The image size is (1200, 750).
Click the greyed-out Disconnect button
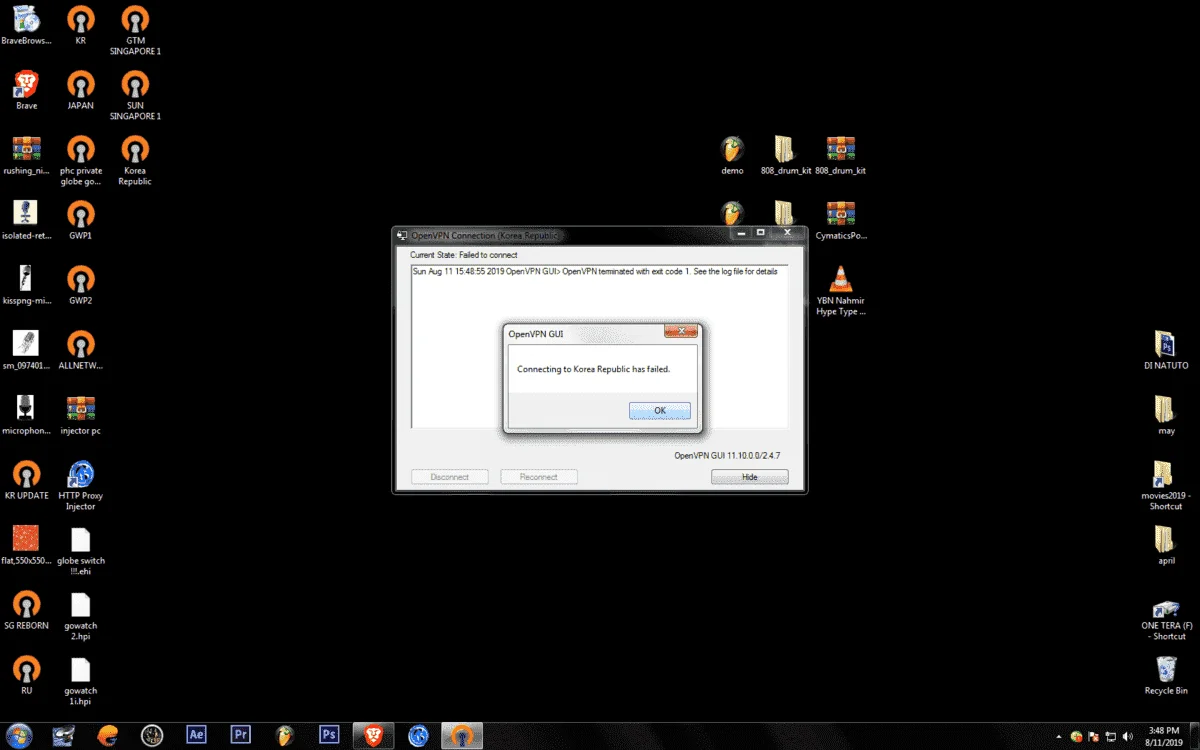(450, 477)
